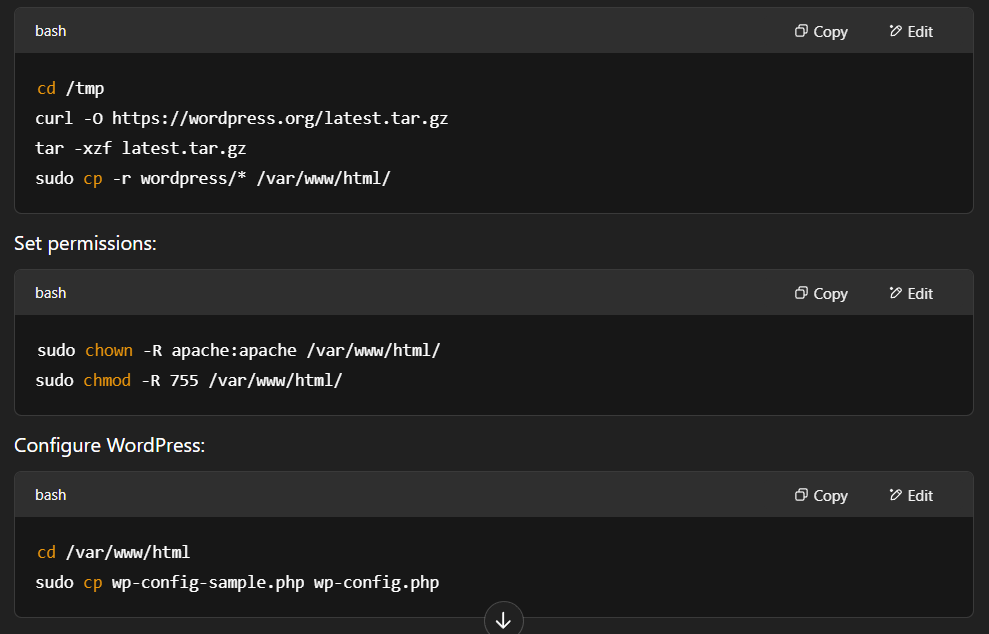Click the 'Set permissions:' heading text
Screen dimensions: 989x634
[x=85, y=244]
